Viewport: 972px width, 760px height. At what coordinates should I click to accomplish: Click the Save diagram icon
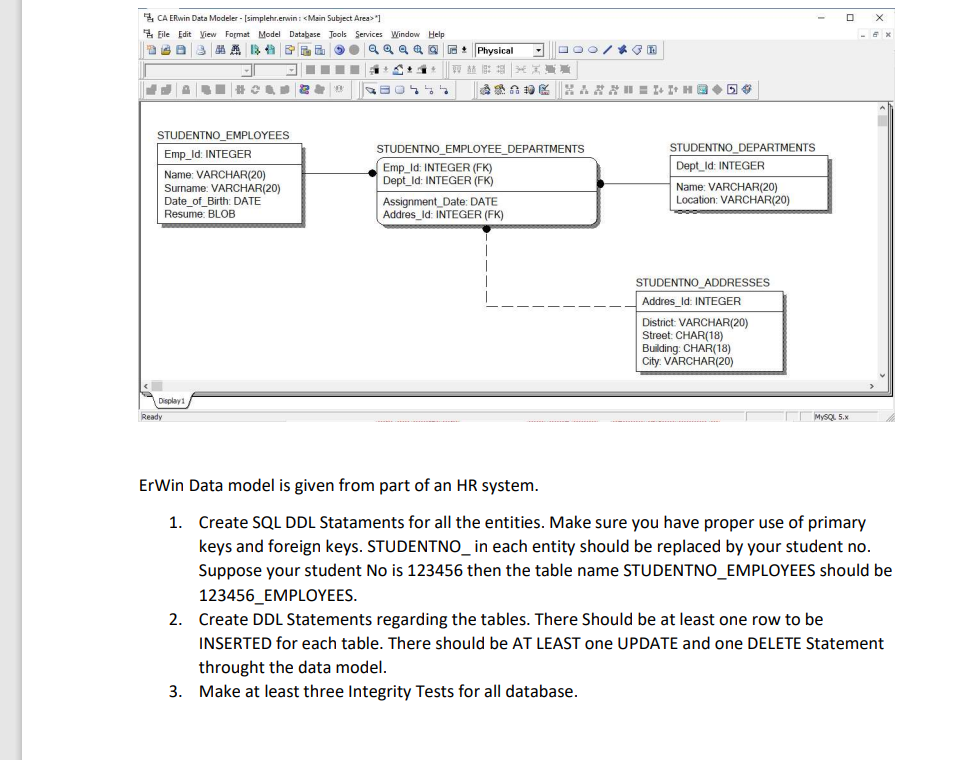181,50
